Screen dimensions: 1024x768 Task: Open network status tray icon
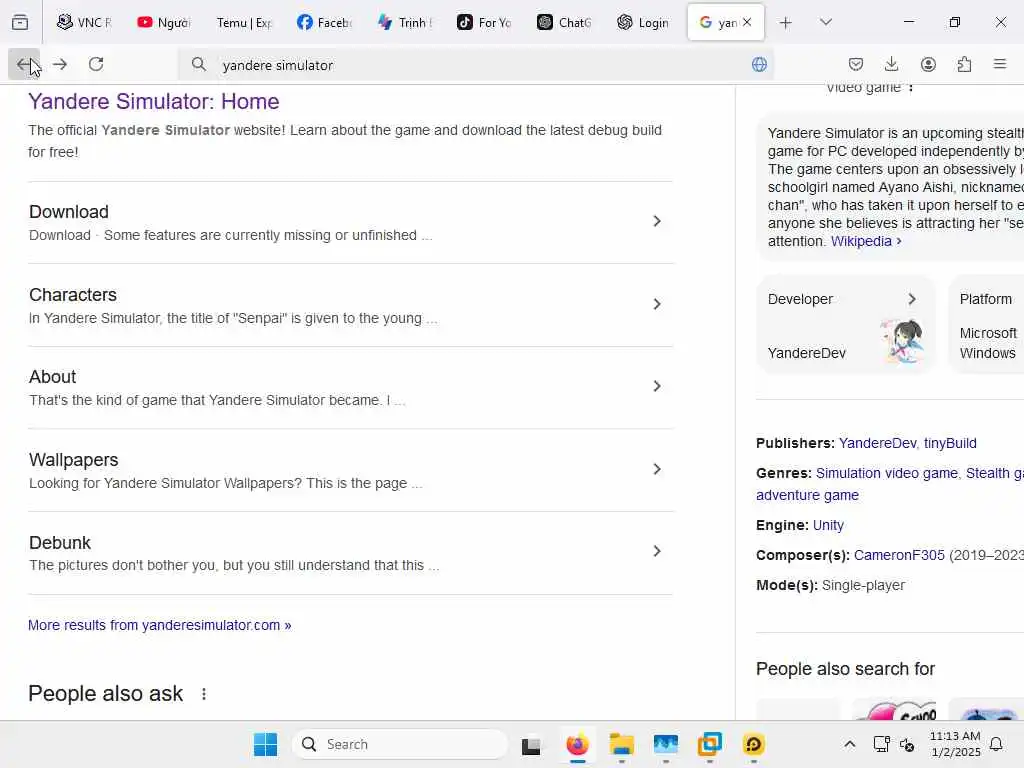point(881,744)
